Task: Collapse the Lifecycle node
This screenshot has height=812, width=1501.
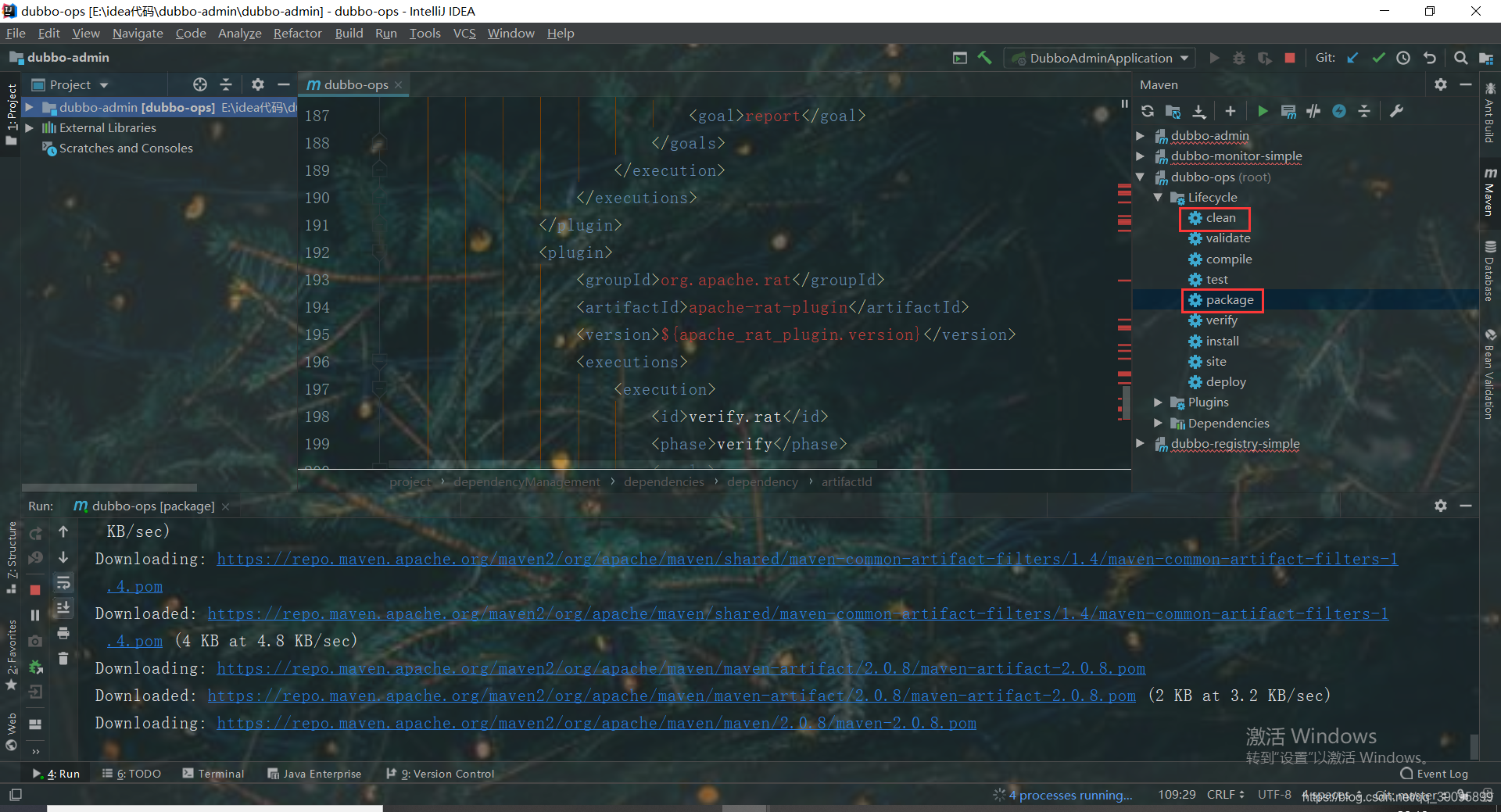Action: 1158,197
